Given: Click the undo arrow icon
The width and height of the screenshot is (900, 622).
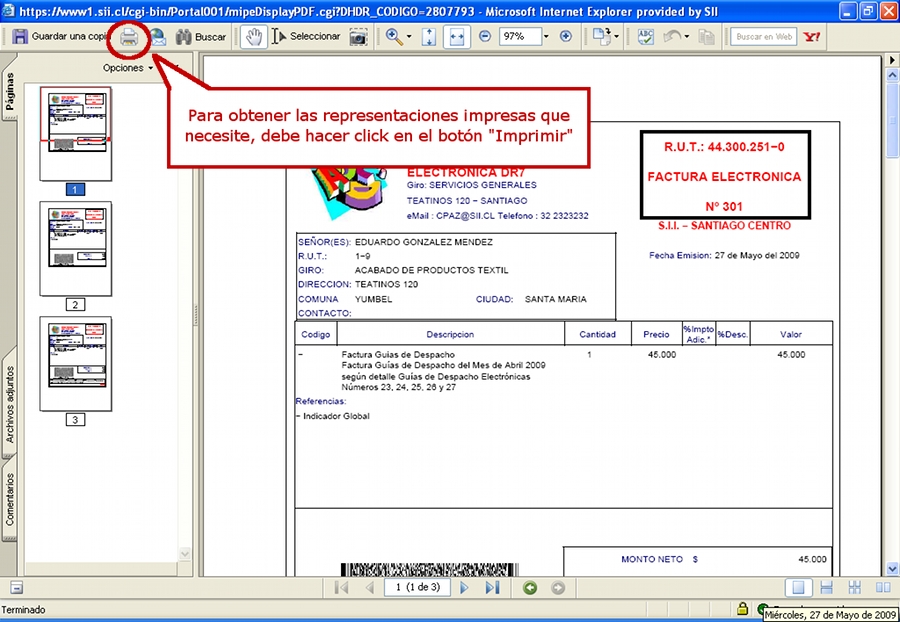Looking at the screenshot, I should tap(672, 37).
